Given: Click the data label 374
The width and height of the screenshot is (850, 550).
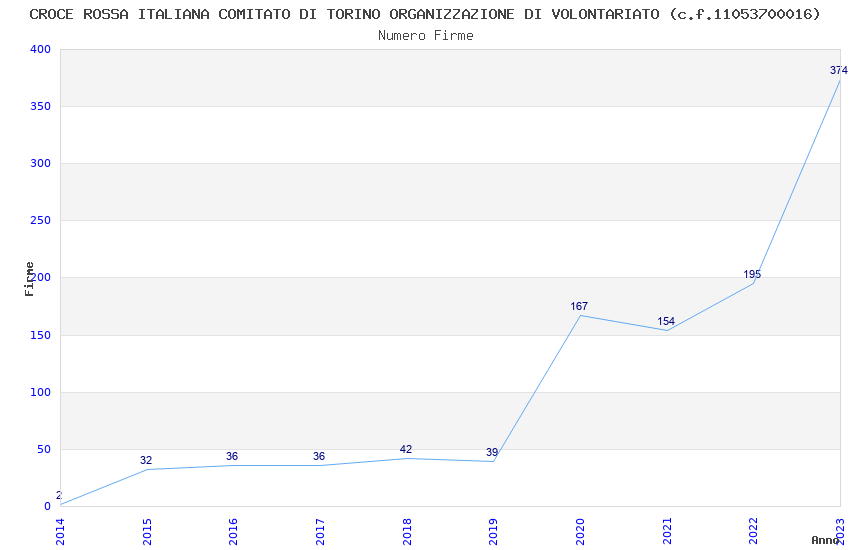Looking at the screenshot, I should click(x=839, y=70).
